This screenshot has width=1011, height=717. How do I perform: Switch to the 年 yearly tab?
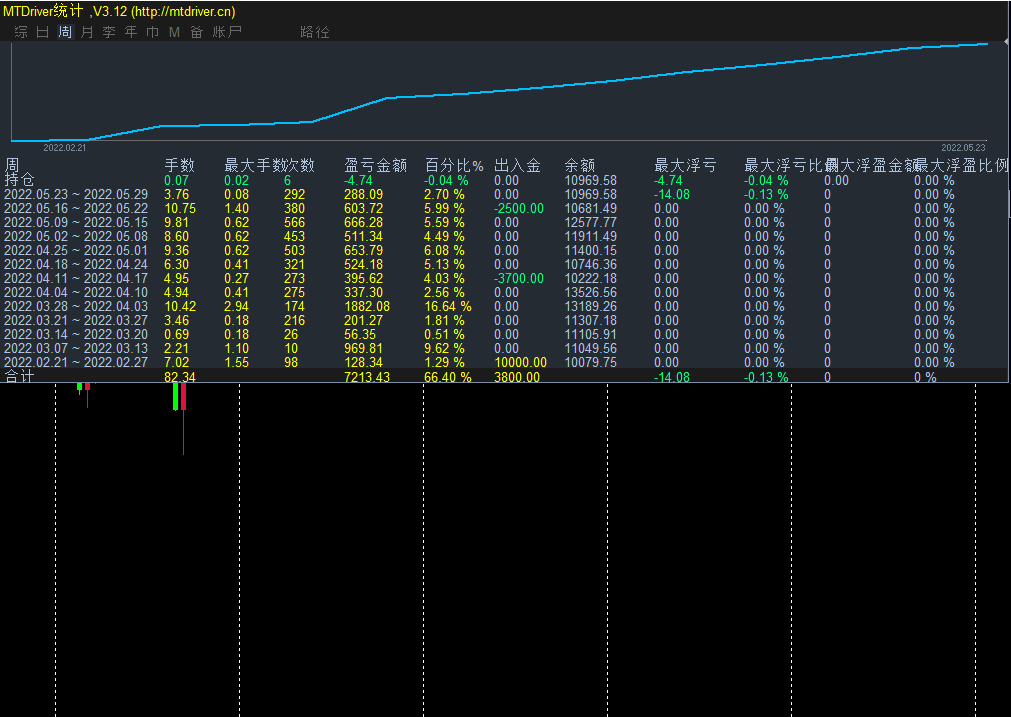pyautogui.click(x=131, y=32)
